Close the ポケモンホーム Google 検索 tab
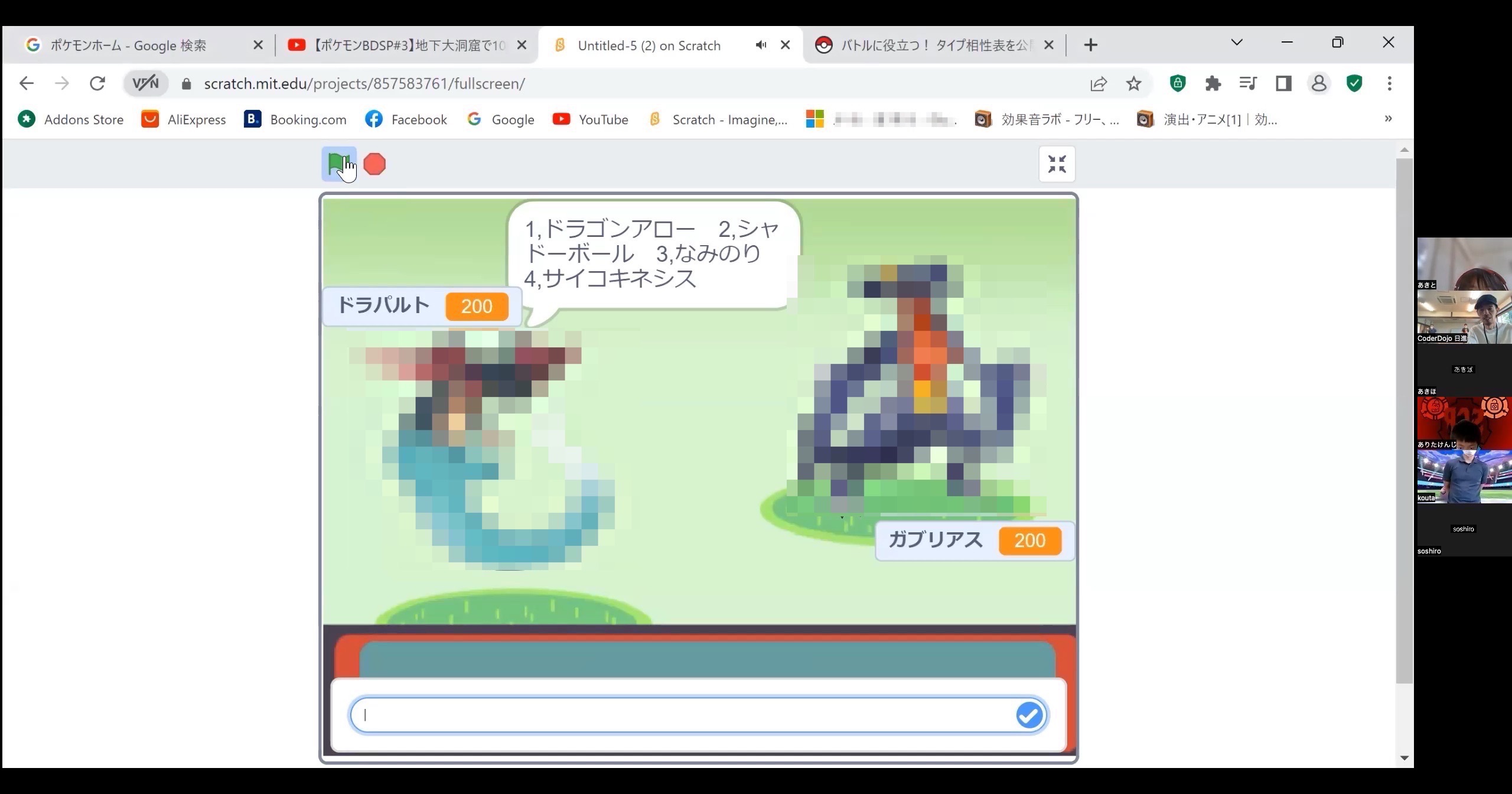 [258, 45]
